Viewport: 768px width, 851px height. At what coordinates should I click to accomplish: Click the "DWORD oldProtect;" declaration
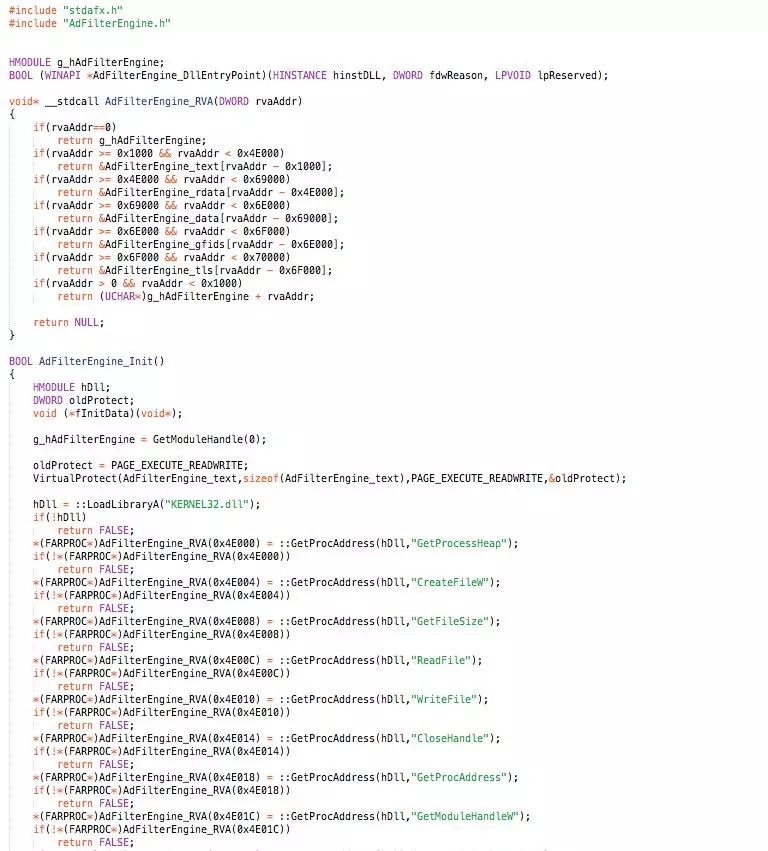tap(74, 400)
